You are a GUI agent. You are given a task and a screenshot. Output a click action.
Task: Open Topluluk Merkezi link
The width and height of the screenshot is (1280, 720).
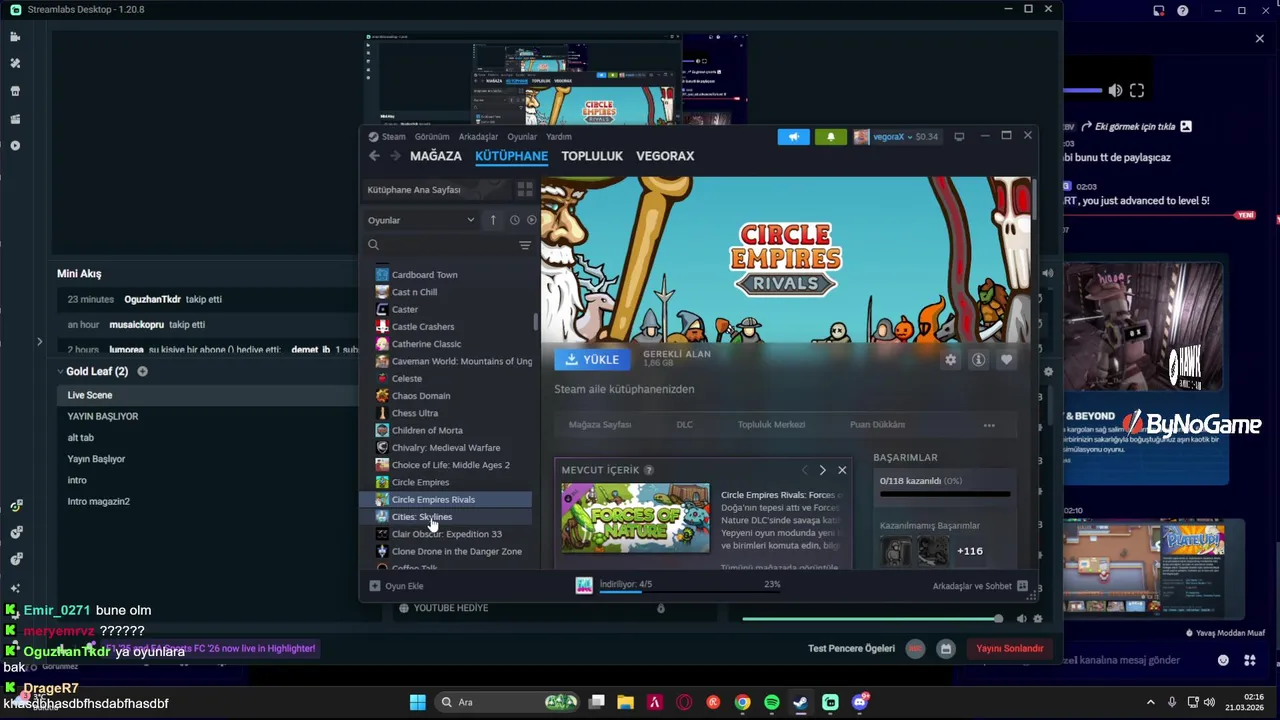pyautogui.click(x=771, y=425)
